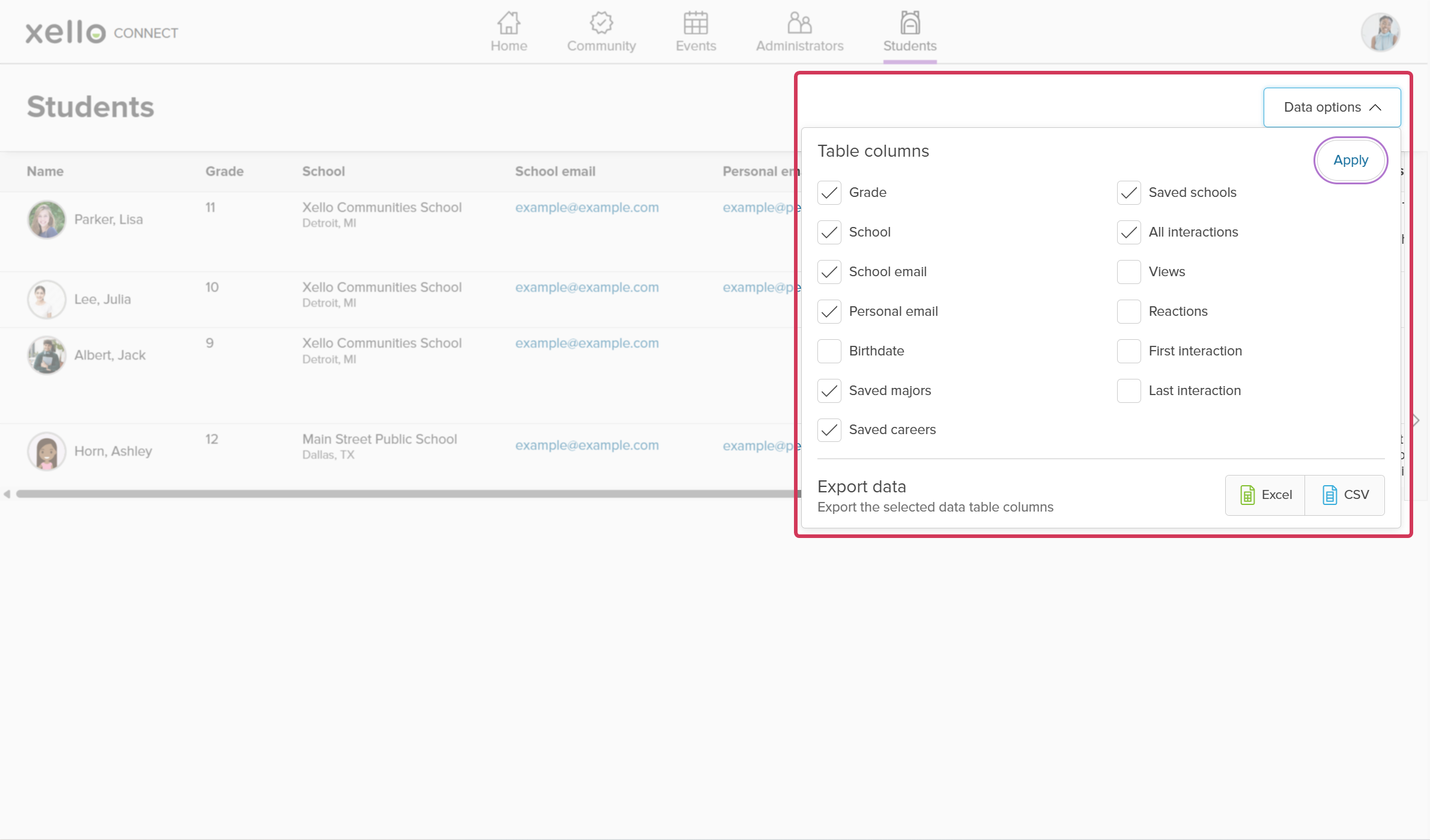Image resolution: width=1430 pixels, height=840 pixels.
Task: Open Ashley Horn's profile photo
Action: (46, 451)
